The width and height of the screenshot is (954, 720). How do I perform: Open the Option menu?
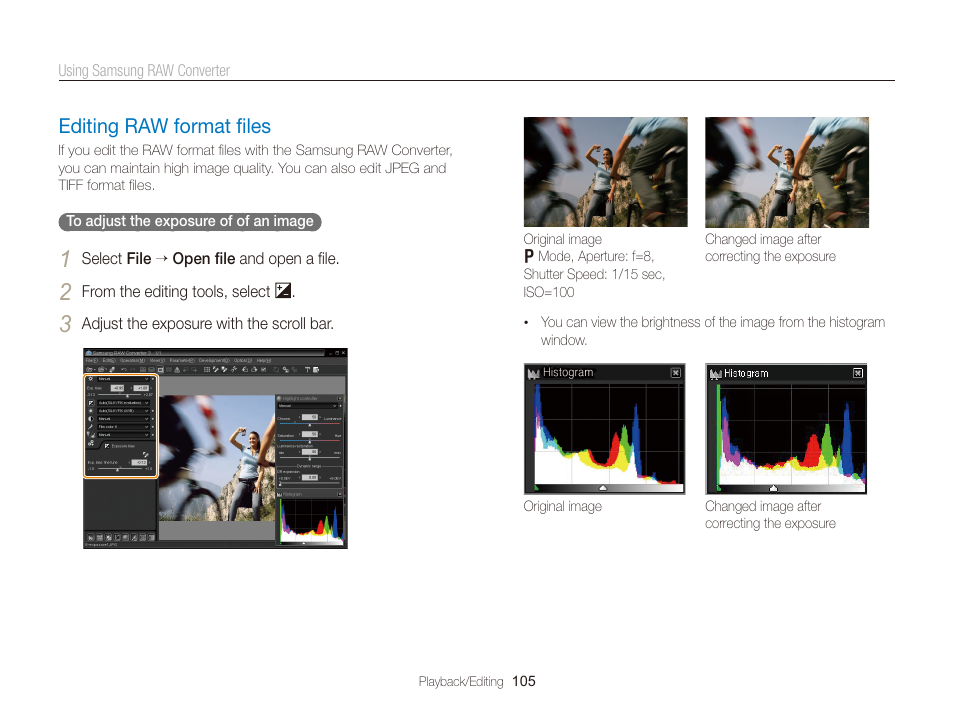click(x=243, y=360)
